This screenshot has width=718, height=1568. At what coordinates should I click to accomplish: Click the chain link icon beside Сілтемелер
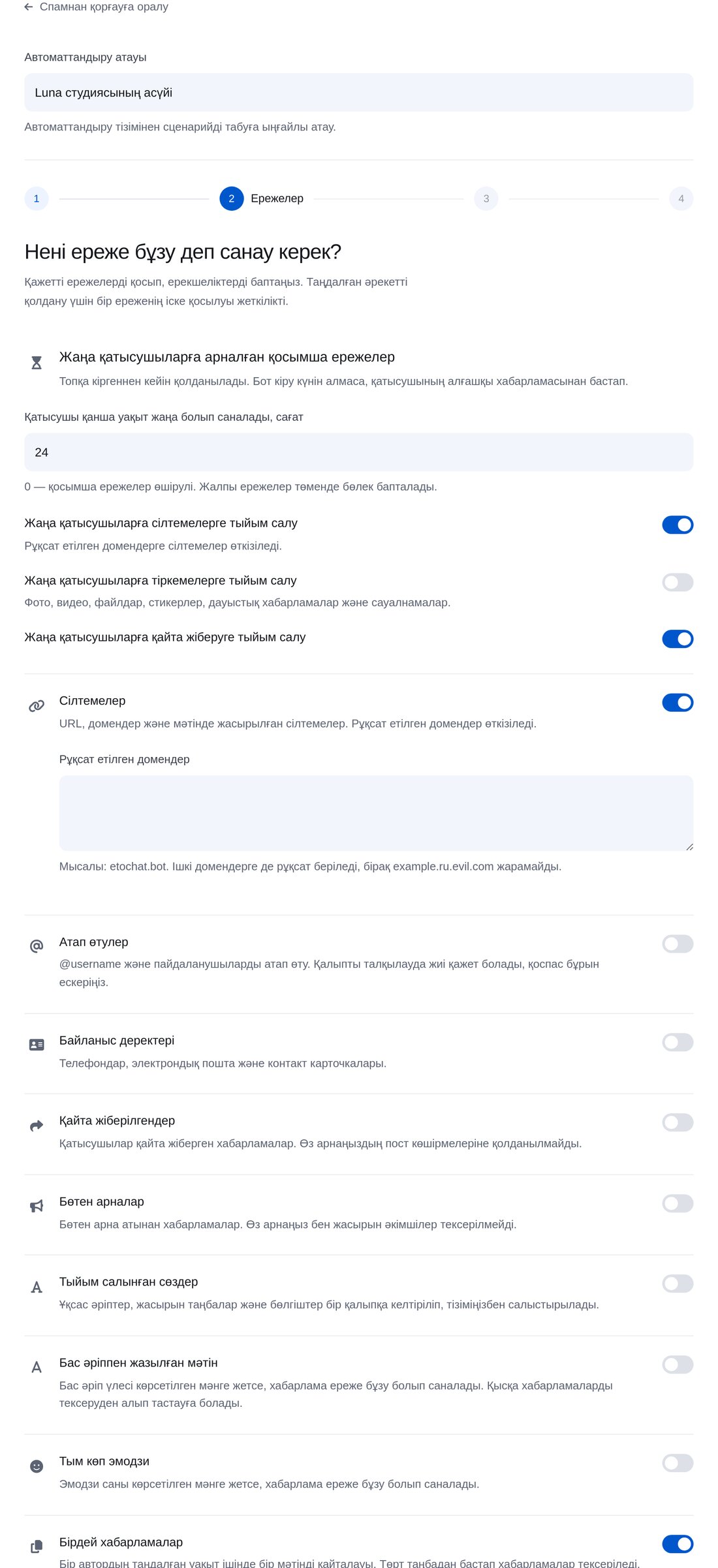37,706
